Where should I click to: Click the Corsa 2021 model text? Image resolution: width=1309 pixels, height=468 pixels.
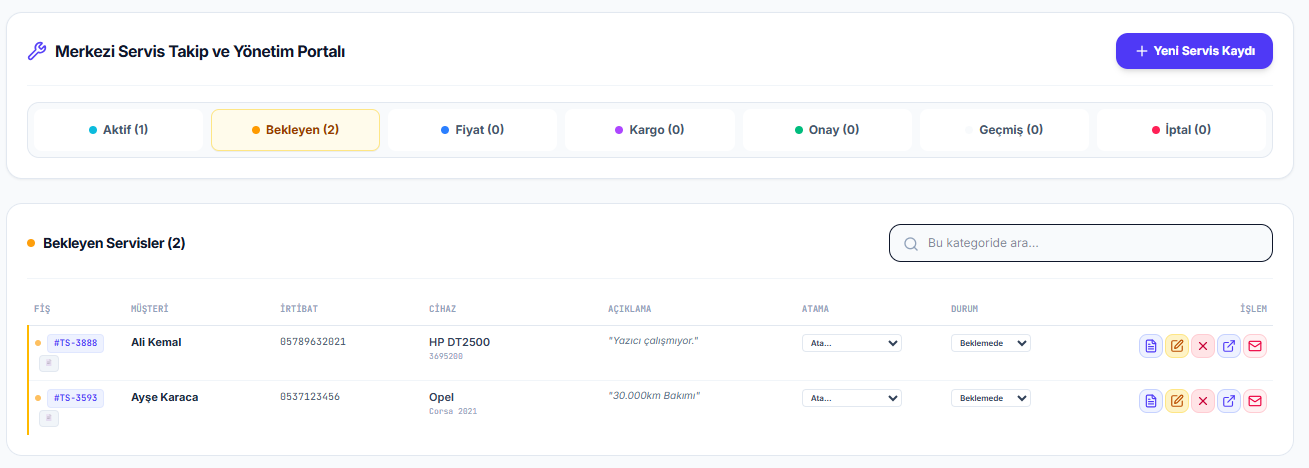click(x=453, y=411)
